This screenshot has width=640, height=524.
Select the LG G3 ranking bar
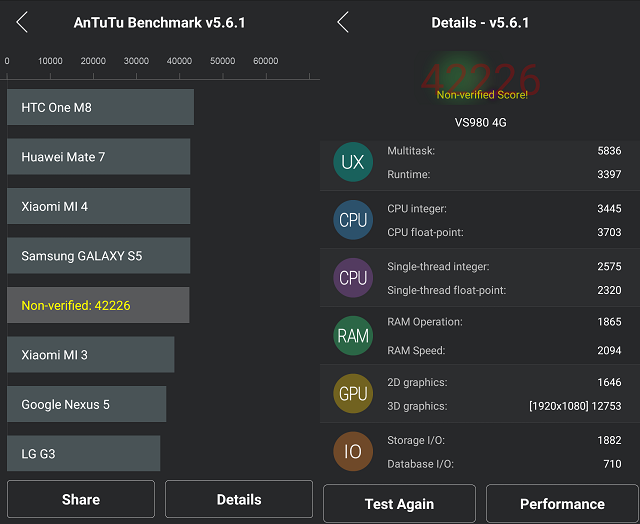tap(83, 453)
